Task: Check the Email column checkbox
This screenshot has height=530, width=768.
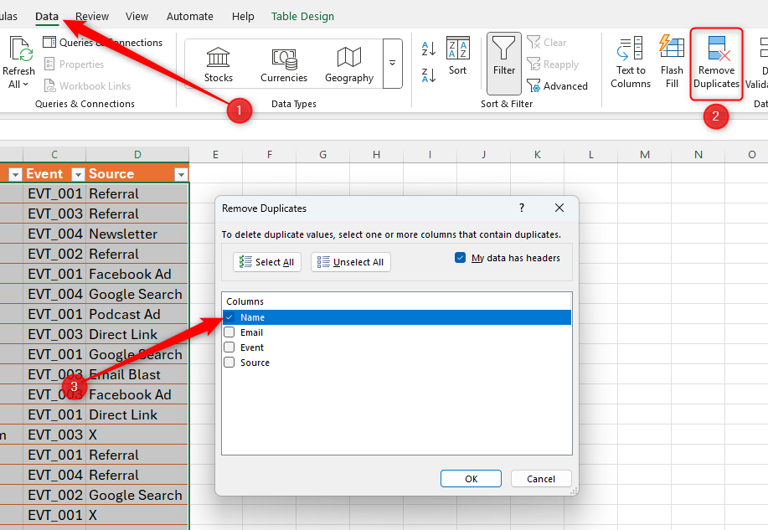Action: (229, 333)
